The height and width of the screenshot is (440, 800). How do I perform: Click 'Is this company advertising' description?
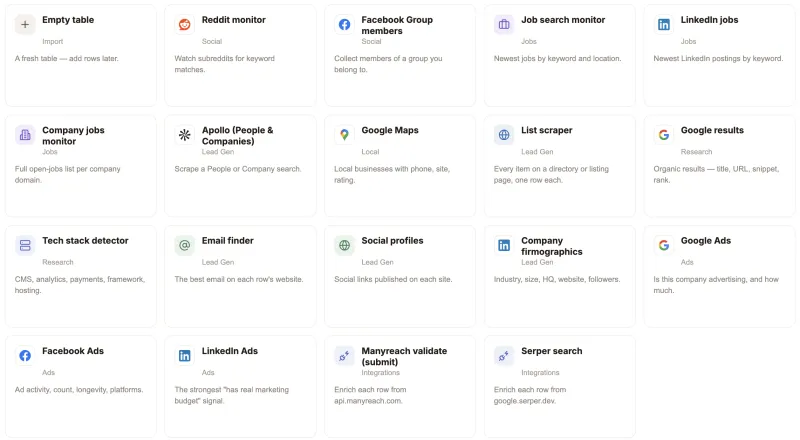pos(716,284)
